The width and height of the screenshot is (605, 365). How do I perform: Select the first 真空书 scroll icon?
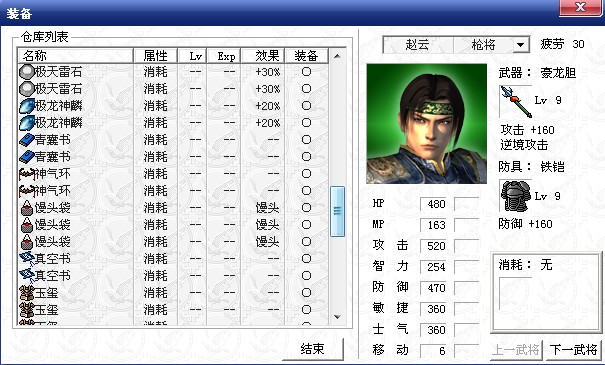[27, 259]
